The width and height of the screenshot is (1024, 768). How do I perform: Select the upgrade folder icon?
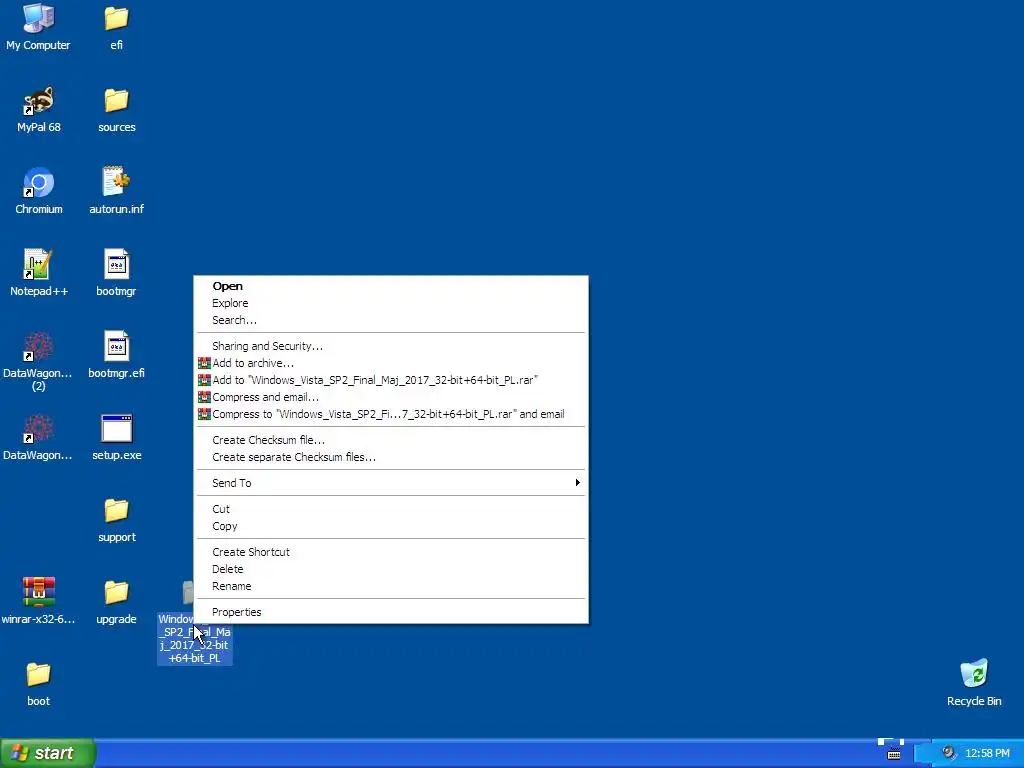click(x=116, y=592)
